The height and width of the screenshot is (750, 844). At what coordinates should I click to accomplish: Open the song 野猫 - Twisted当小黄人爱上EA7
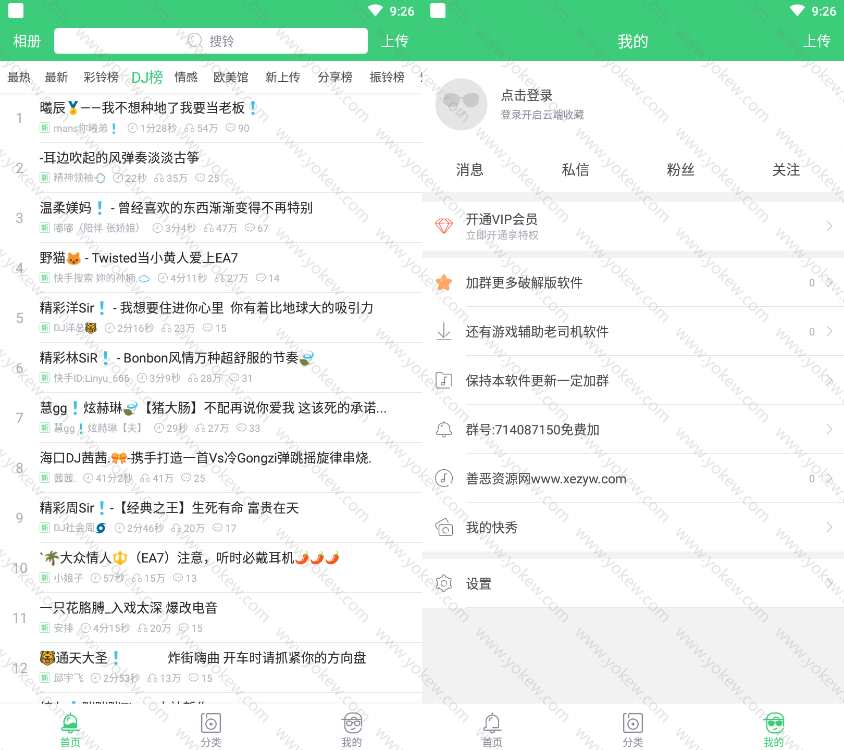[139, 258]
